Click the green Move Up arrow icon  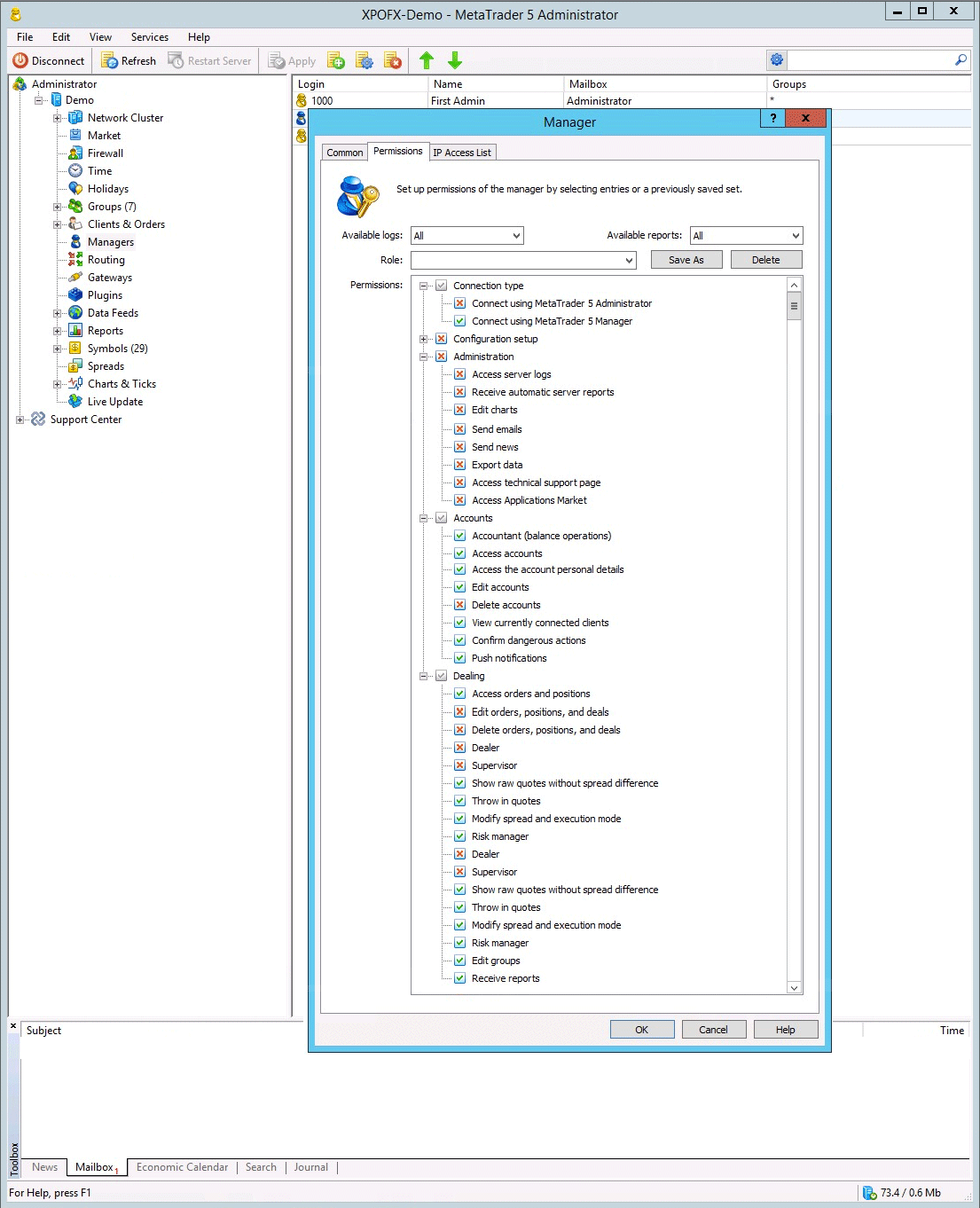click(427, 60)
